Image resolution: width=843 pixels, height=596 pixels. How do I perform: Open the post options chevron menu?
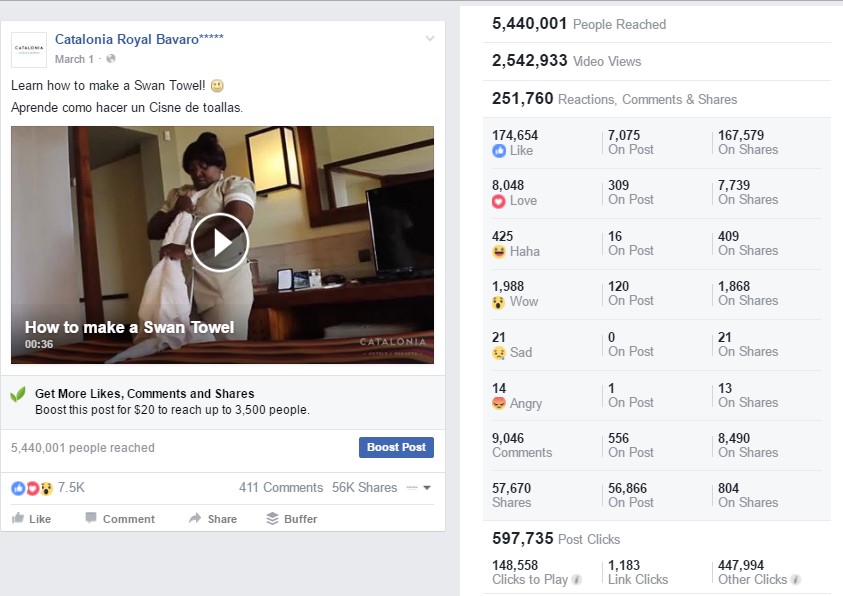tap(430, 39)
